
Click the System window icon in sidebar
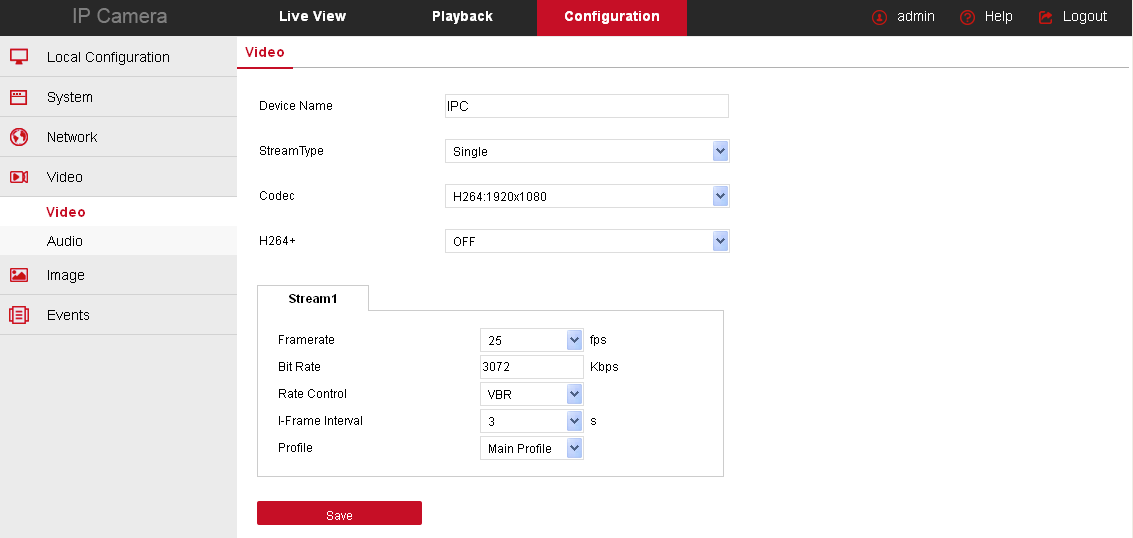[x=19, y=97]
